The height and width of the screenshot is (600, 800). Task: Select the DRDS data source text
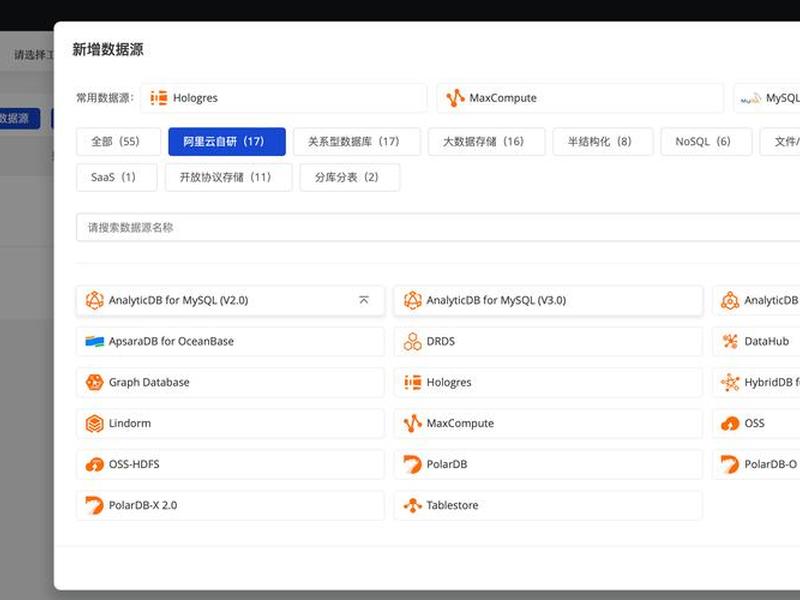(441, 341)
